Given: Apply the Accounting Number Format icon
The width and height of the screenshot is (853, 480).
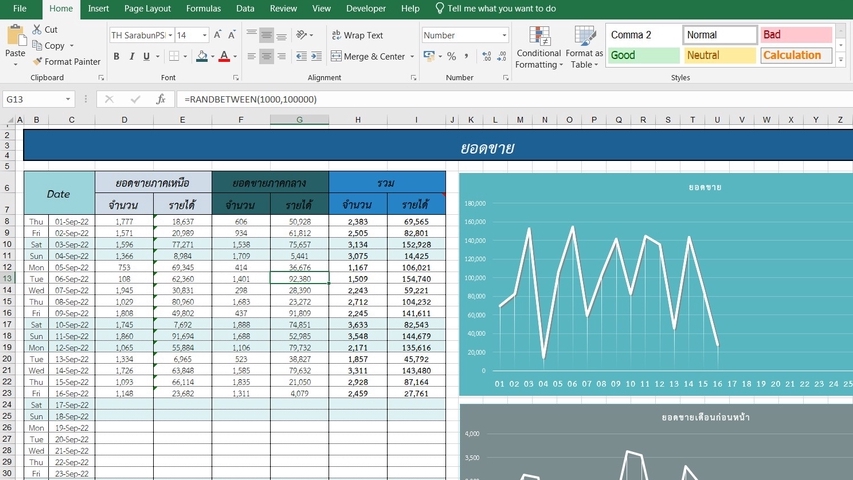Looking at the screenshot, I should [x=429, y=56].
